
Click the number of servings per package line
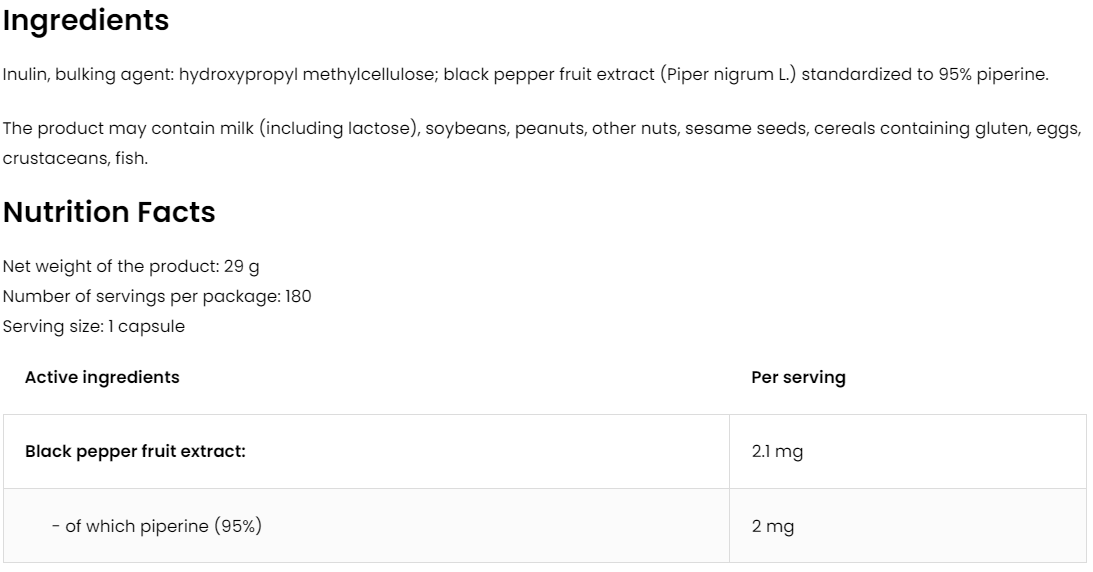[x=157, y=296]
